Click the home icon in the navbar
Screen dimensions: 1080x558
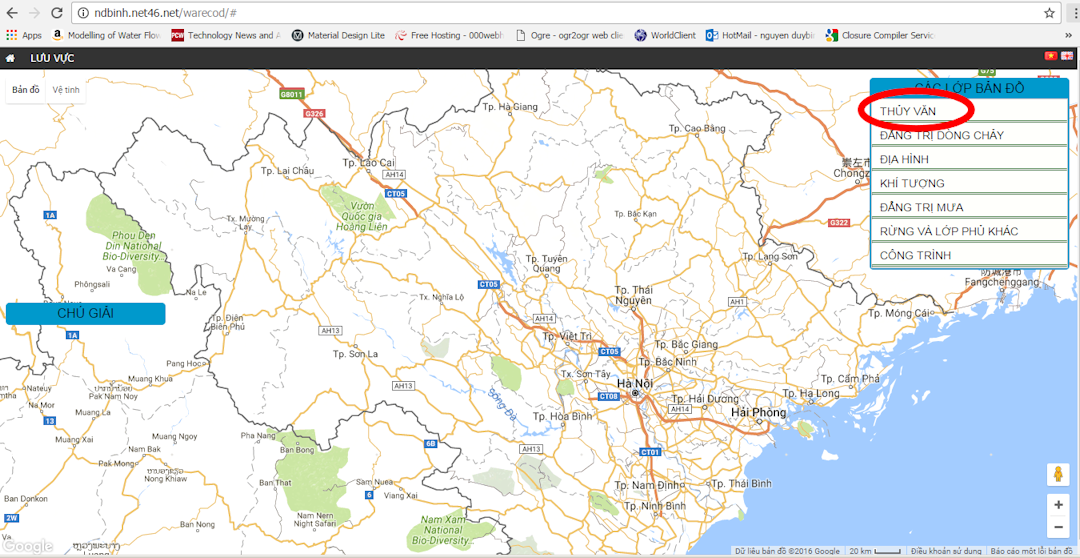[10, 58]
